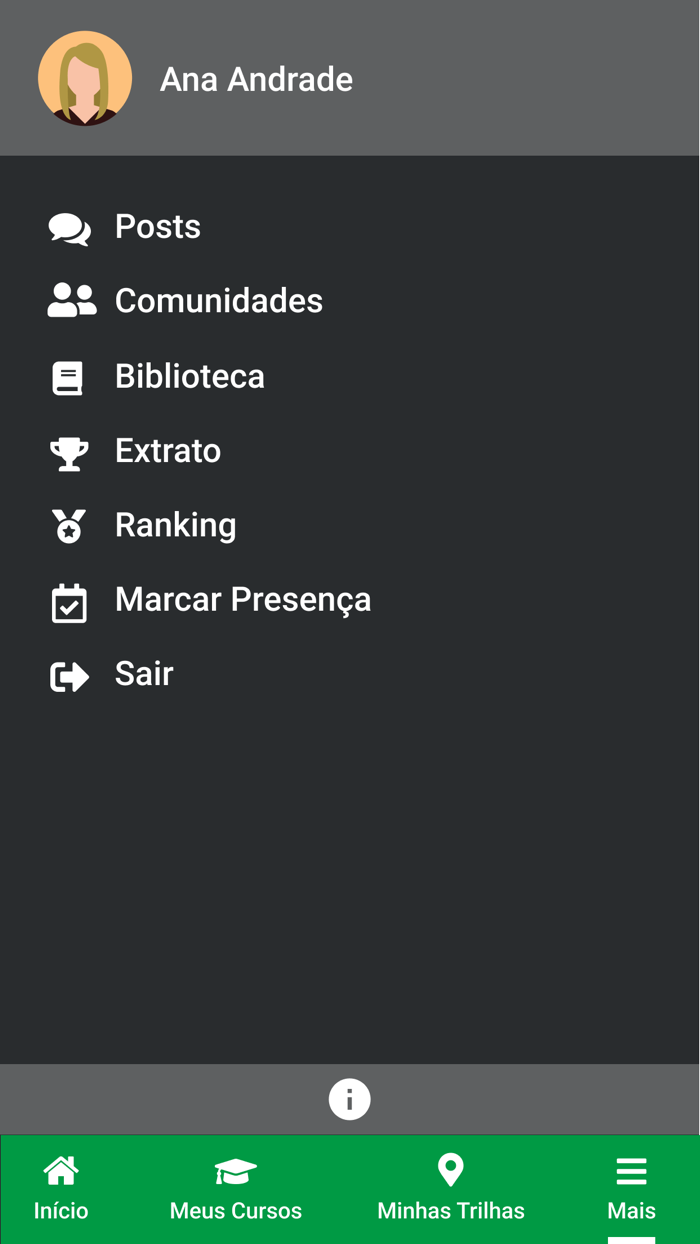This screenshot has width=700, height=1244.
Task: Tap the Meus Cursos graduation cap icon
Action: tap(236, 1170)
